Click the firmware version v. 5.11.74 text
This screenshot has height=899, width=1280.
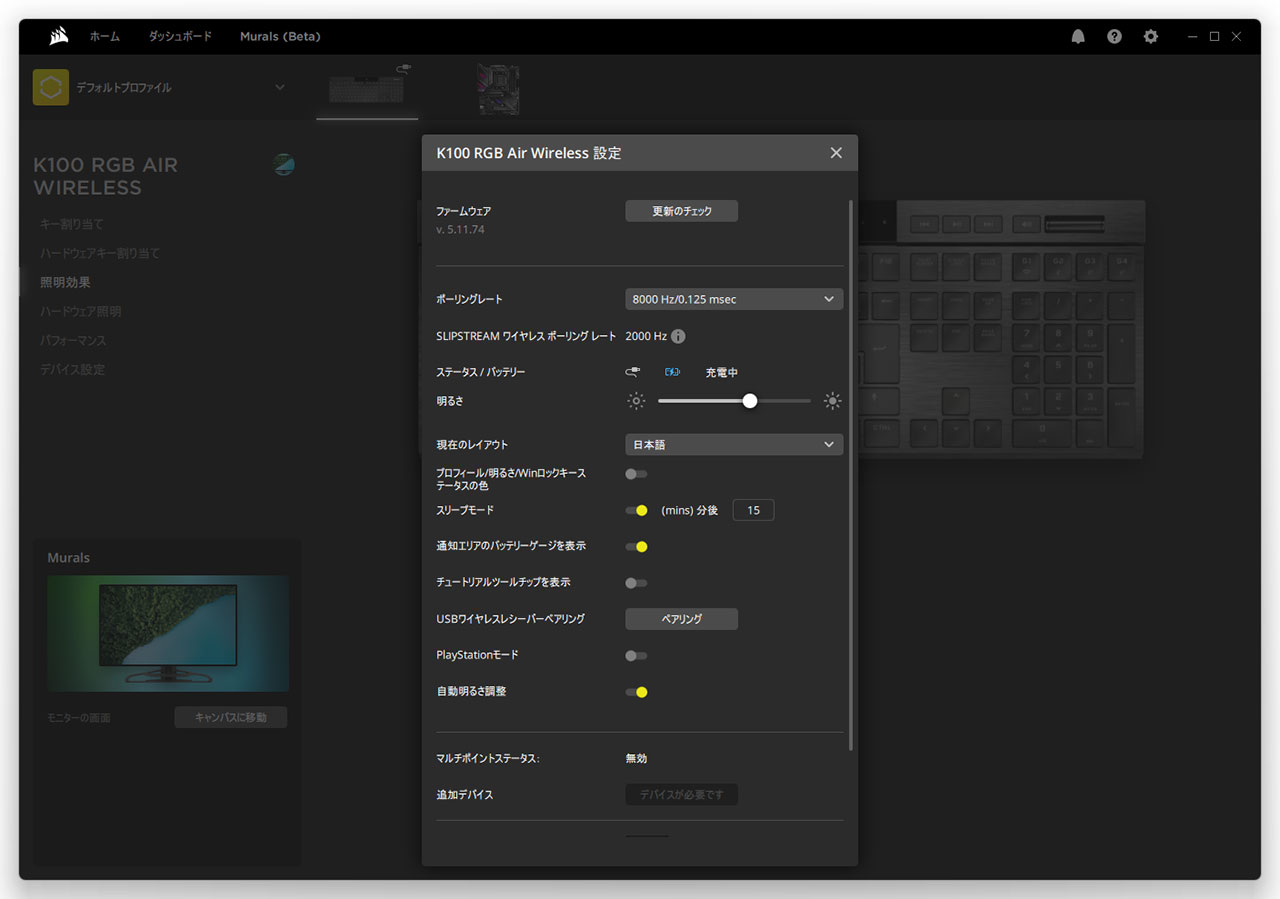tap(460, 230)
